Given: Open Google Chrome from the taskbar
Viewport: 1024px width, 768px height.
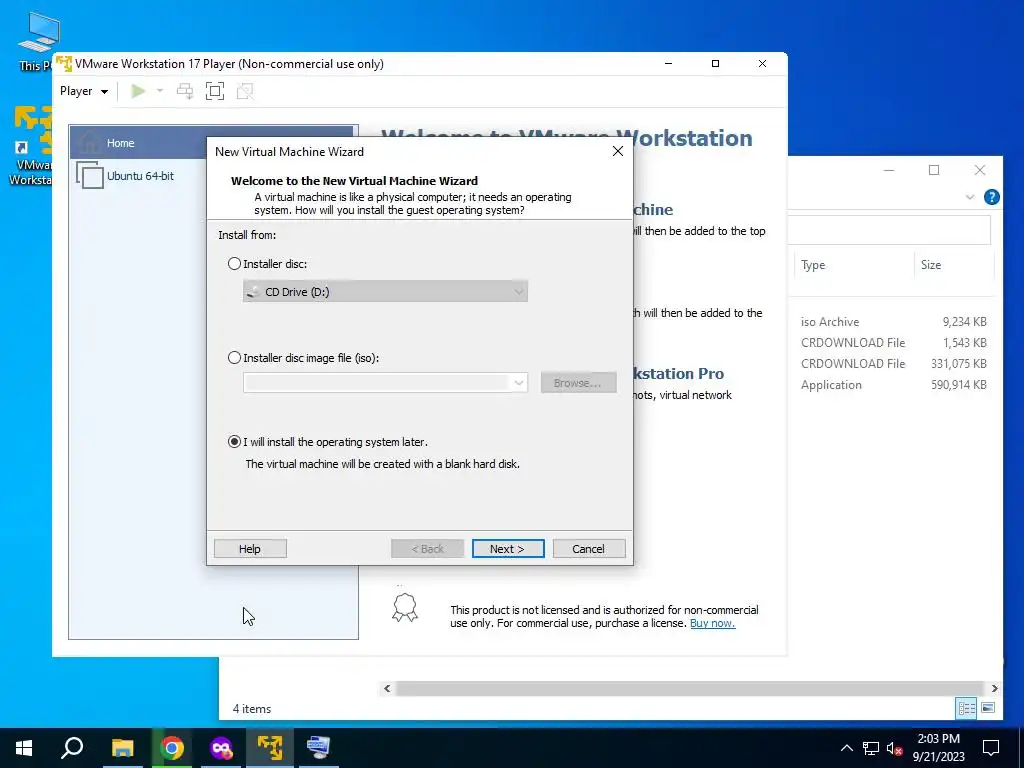Looking at the screenshot, I should click(x=172, y=748).
